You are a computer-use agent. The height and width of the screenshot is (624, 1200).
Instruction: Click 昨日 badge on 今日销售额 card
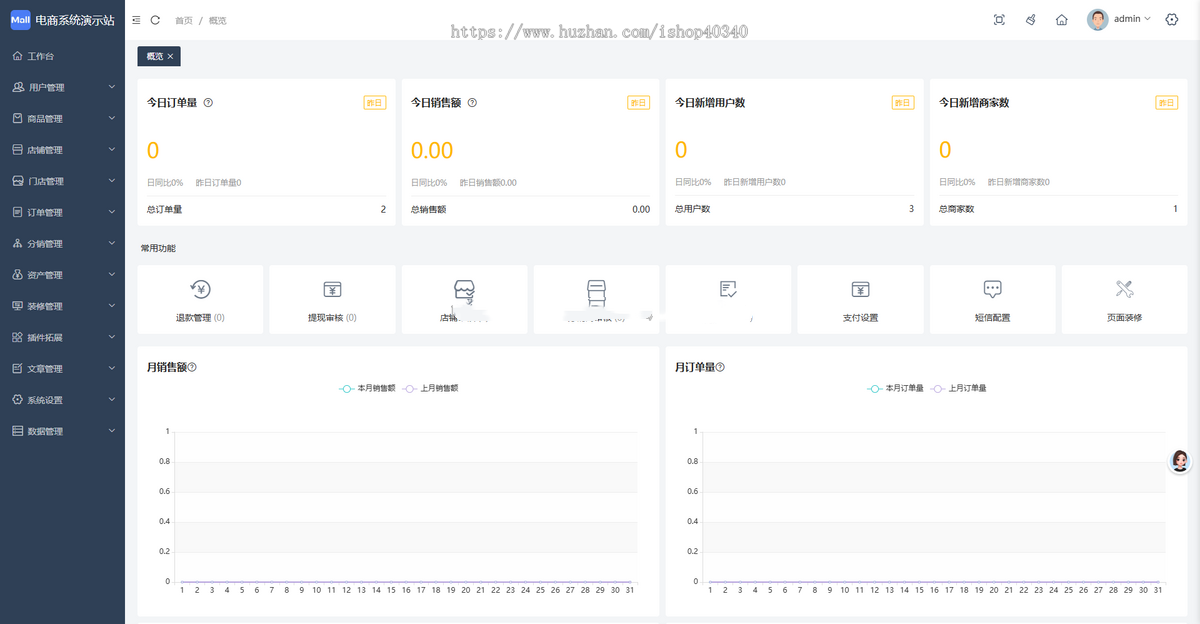click(x=638, y=102)
